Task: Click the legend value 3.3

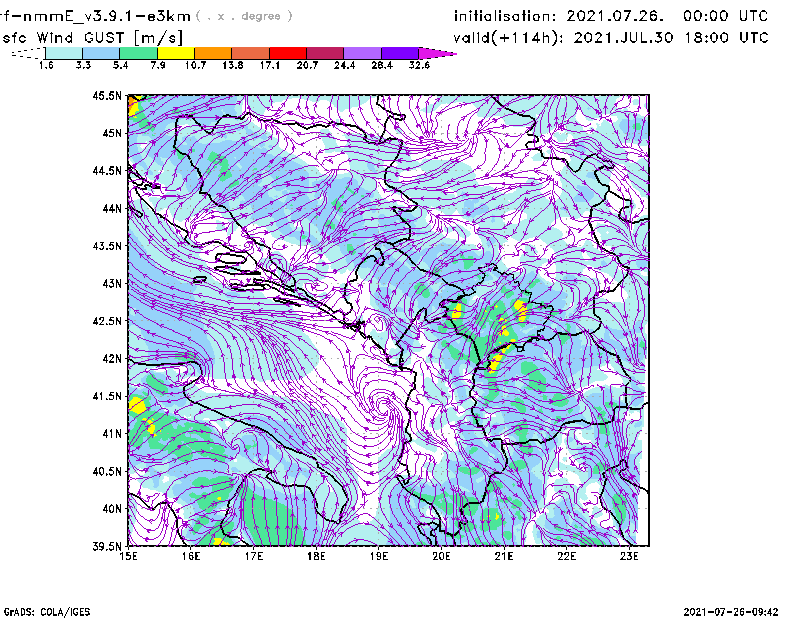Action: 83,65
